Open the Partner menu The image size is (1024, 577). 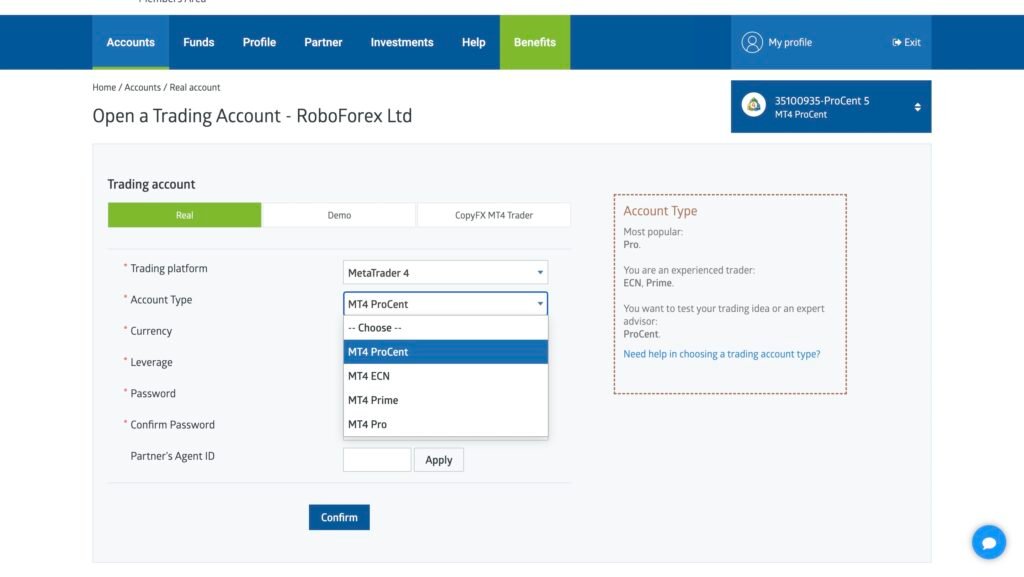pos(323,42)
